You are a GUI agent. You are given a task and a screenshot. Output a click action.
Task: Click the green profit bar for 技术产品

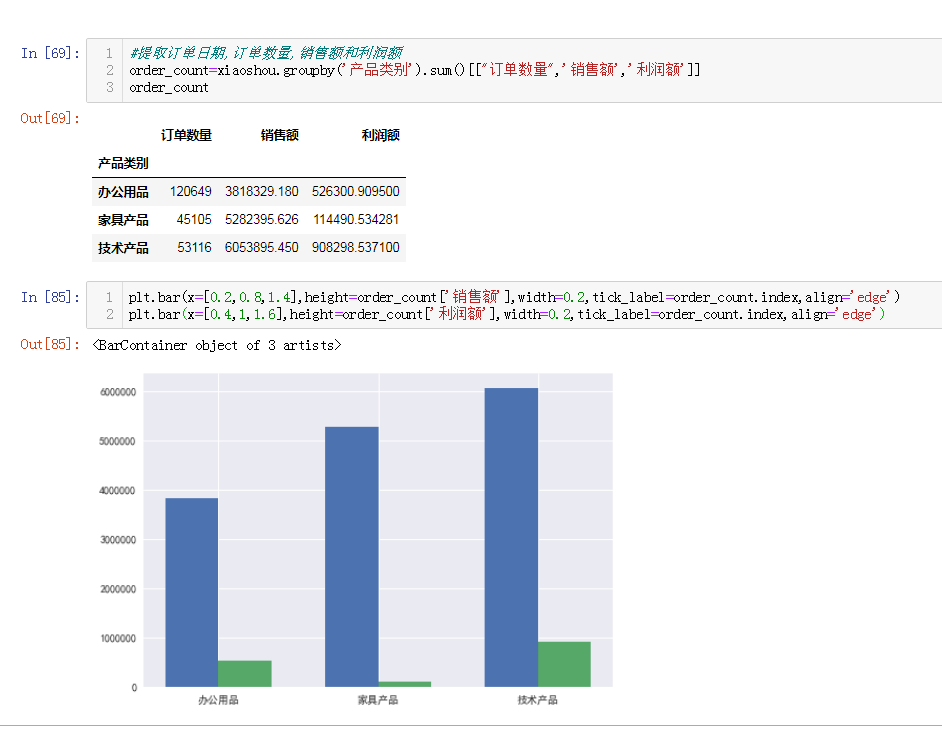(x=564, y=664)
